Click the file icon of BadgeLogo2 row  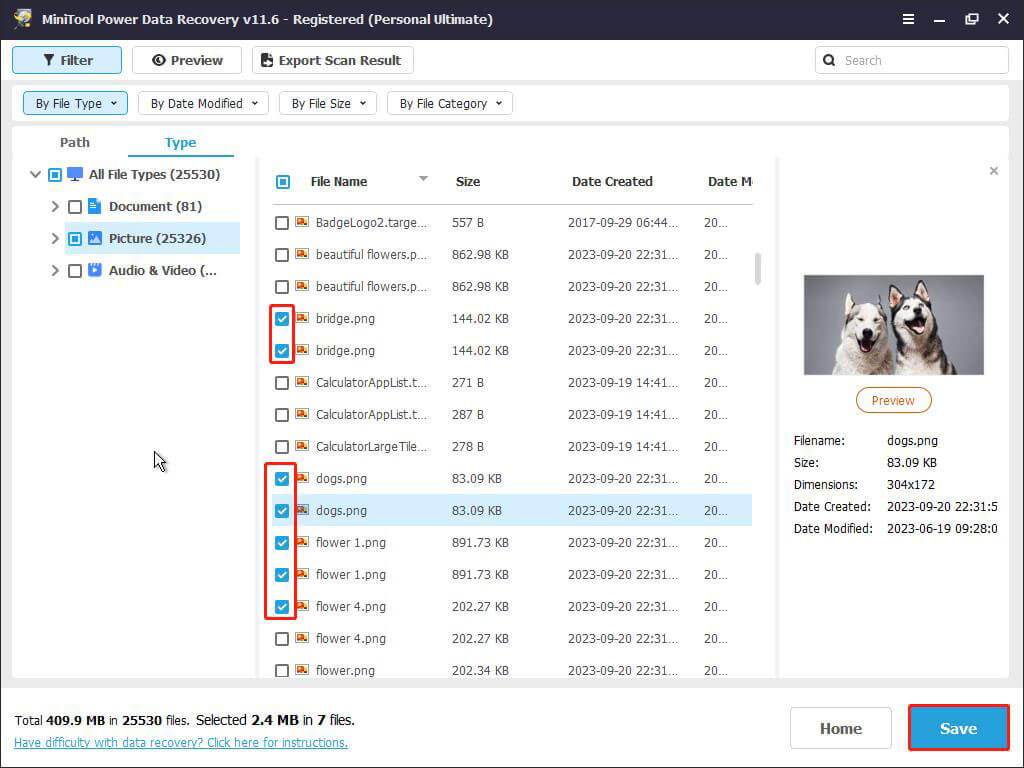[x=302, y=222]
